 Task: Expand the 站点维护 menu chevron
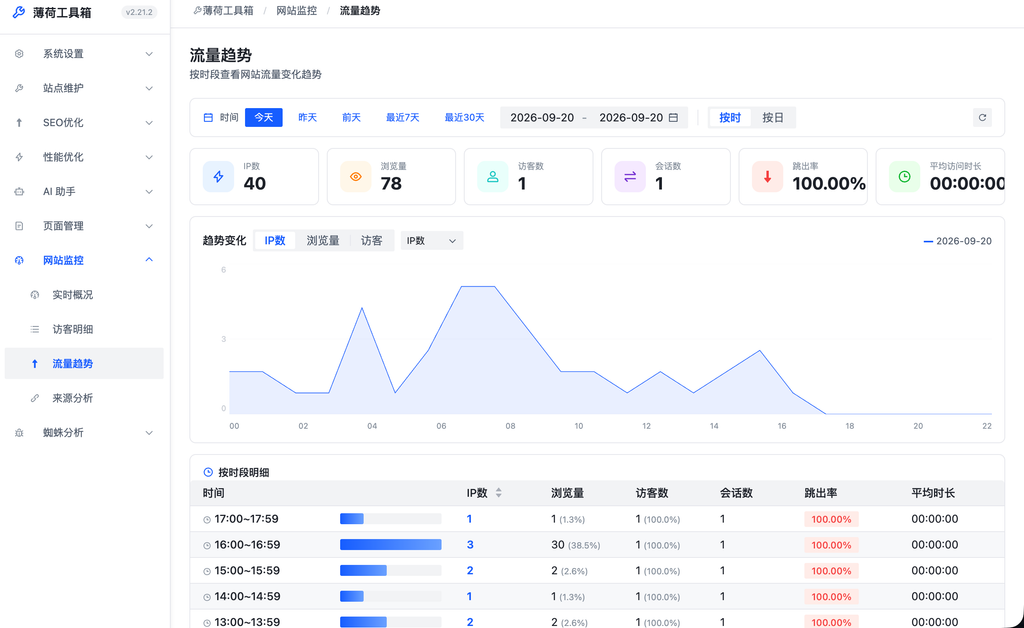coord(149,88)
